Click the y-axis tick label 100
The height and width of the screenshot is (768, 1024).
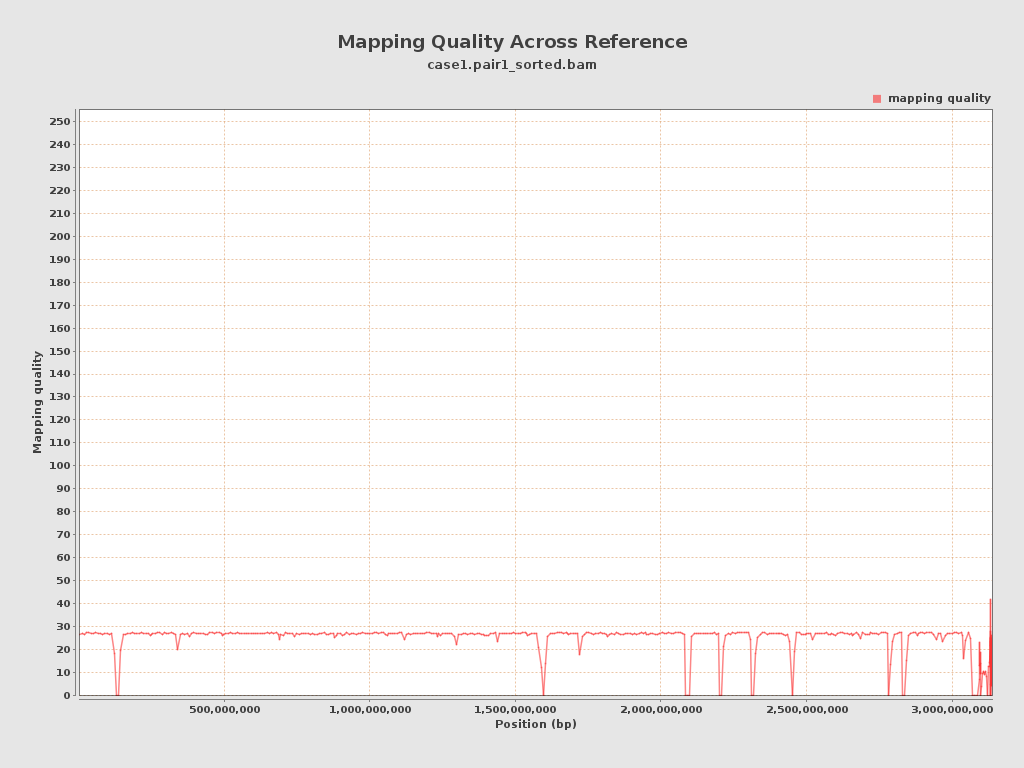click(59, 466)
